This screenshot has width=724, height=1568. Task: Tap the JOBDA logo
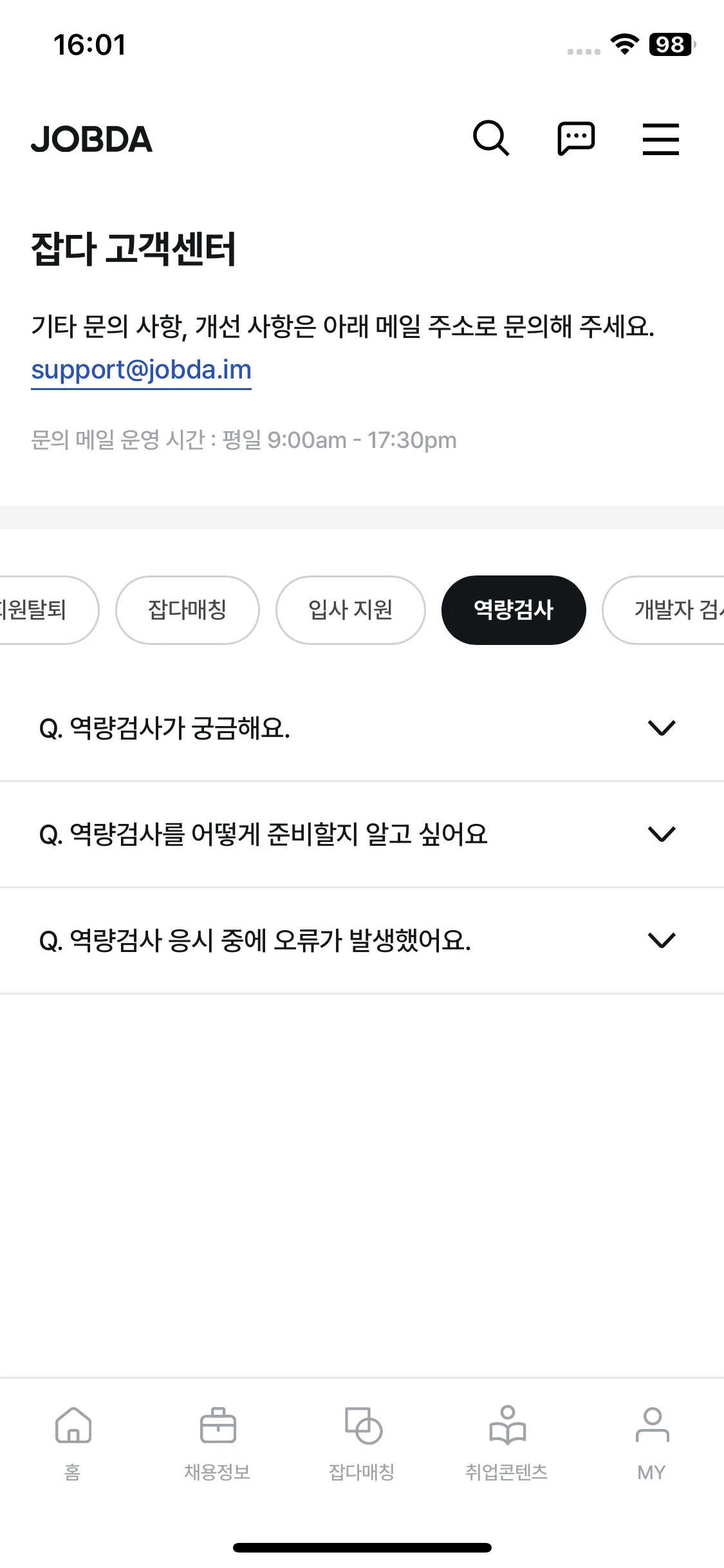pyautogui.click(x=91, y=139)
